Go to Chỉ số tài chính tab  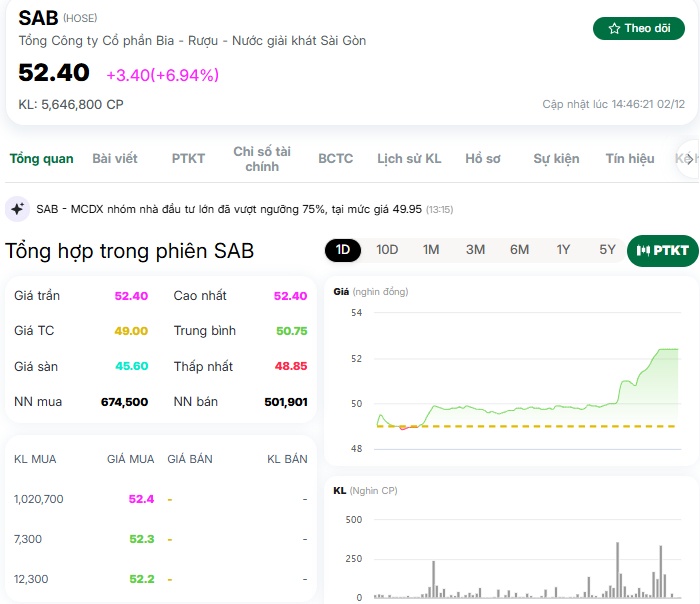pyautogui.click(x=262, y=159)
